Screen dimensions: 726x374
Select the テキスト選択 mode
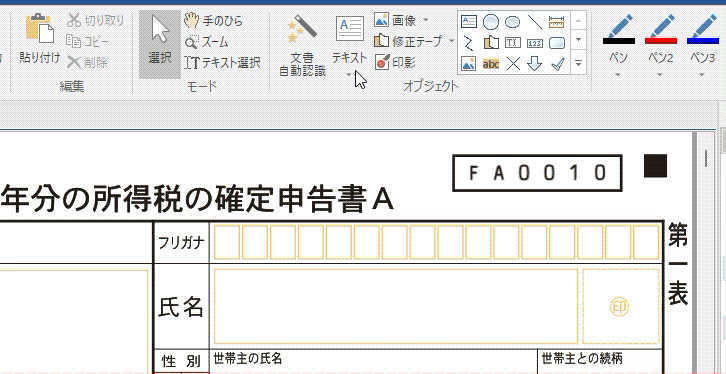(222, 62)
